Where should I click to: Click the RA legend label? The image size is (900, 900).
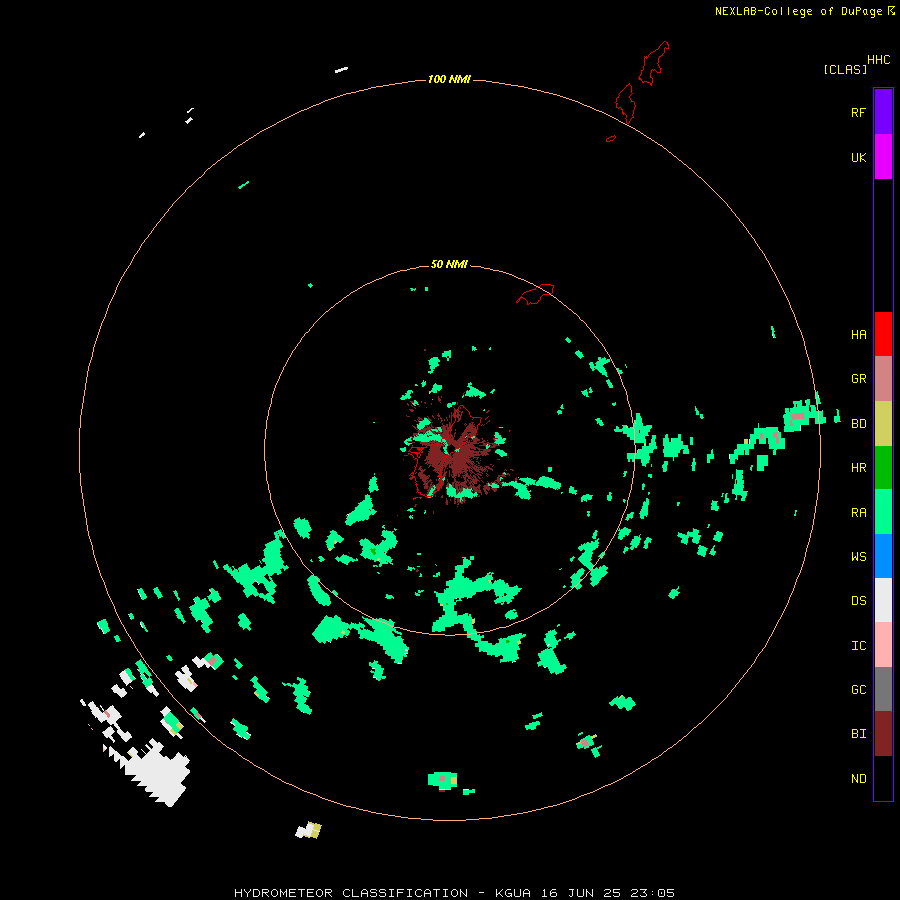click(858, 513)
